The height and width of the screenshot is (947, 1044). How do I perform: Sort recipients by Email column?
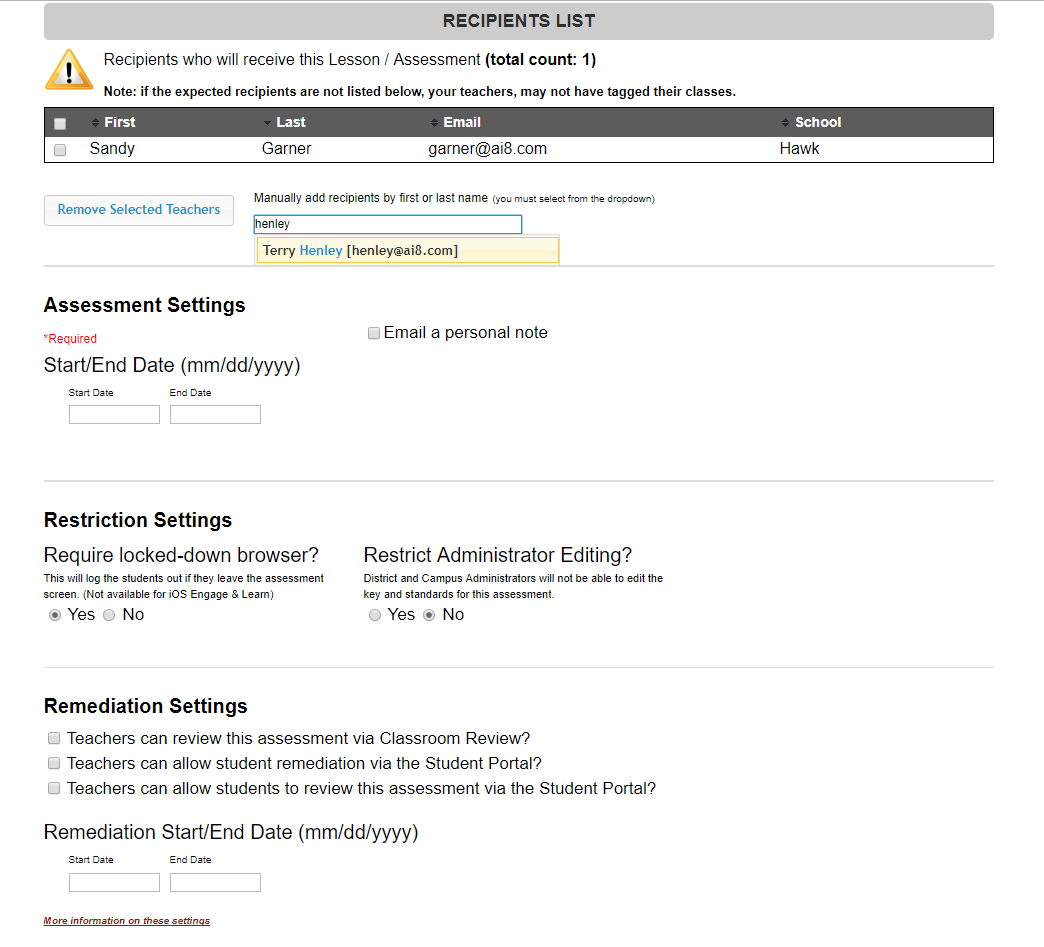461,122
